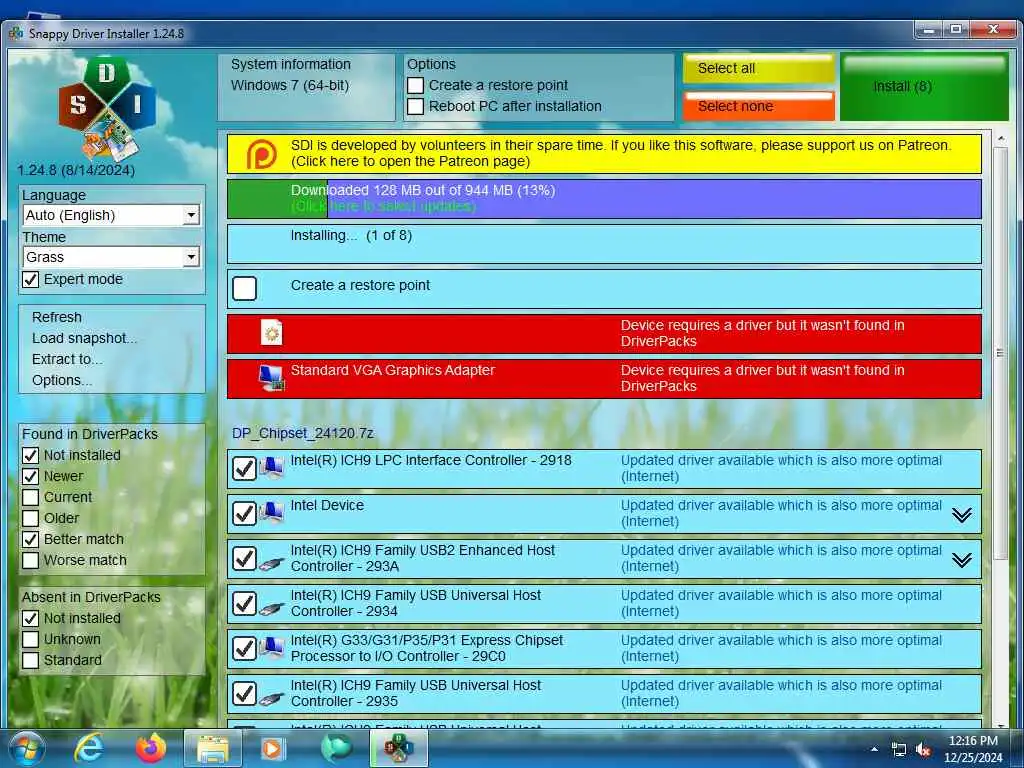The height and width of the screenshot is (768, 1024).
Task: Enable Create a restore point in Options
Action: point(415,86)
